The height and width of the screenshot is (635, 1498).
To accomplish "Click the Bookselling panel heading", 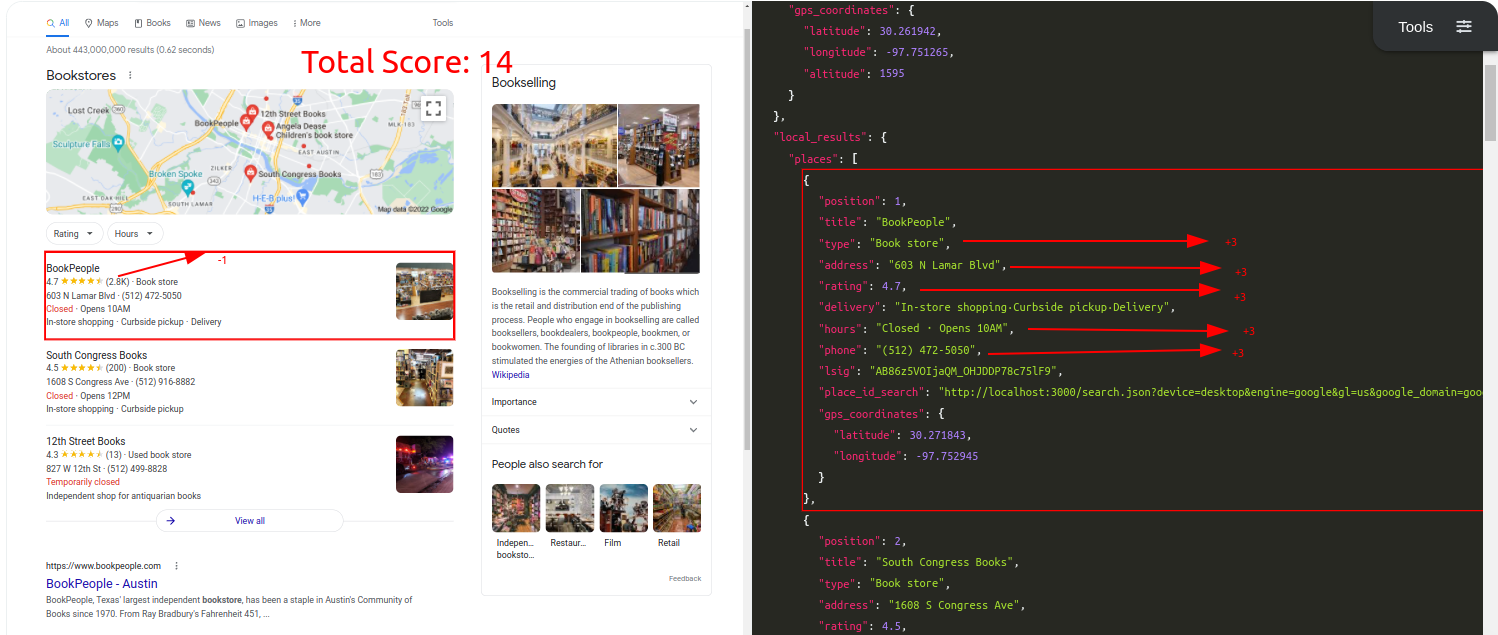I will [x=523, y=83].
